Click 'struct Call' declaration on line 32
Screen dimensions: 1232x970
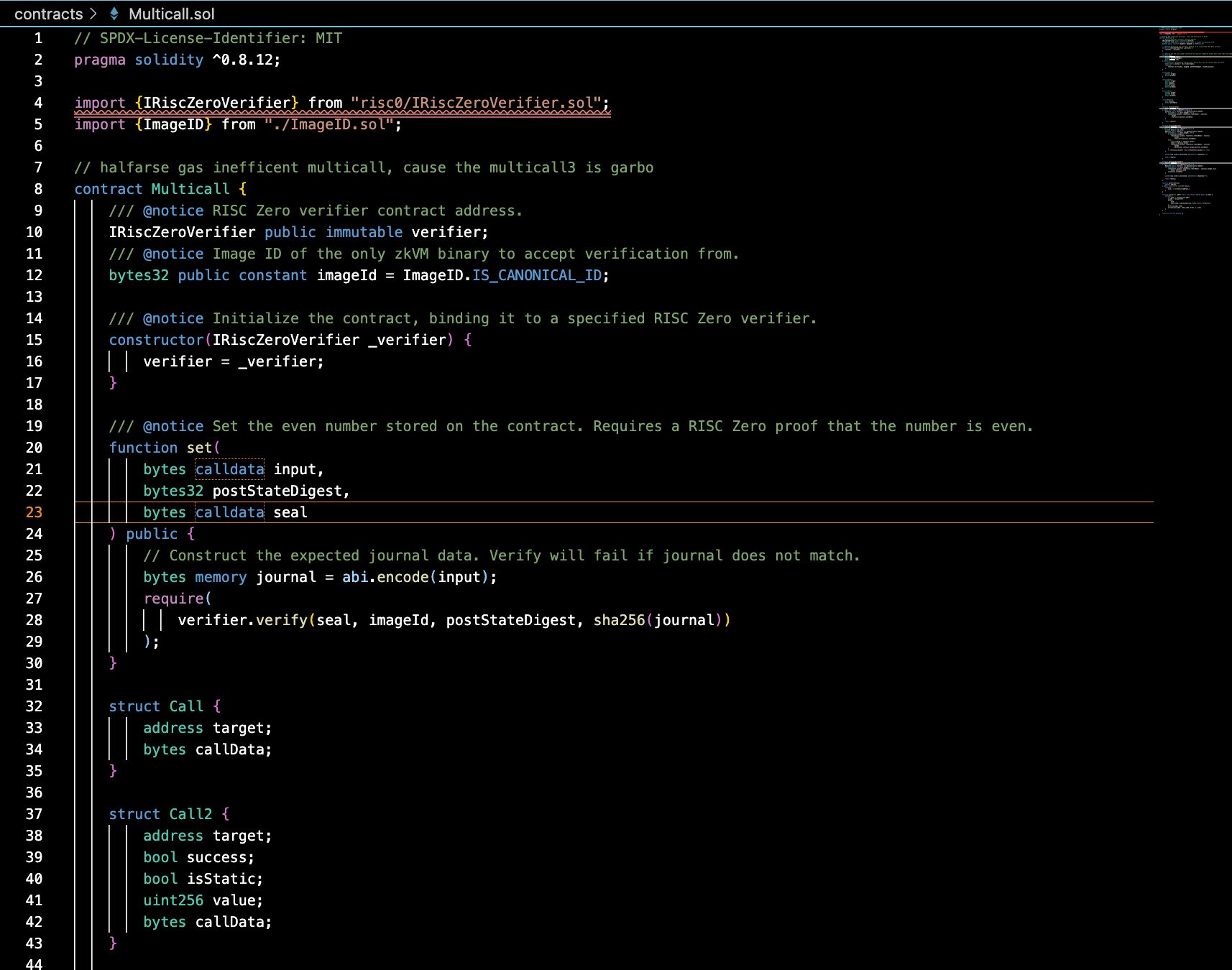(x=156, y=706)
